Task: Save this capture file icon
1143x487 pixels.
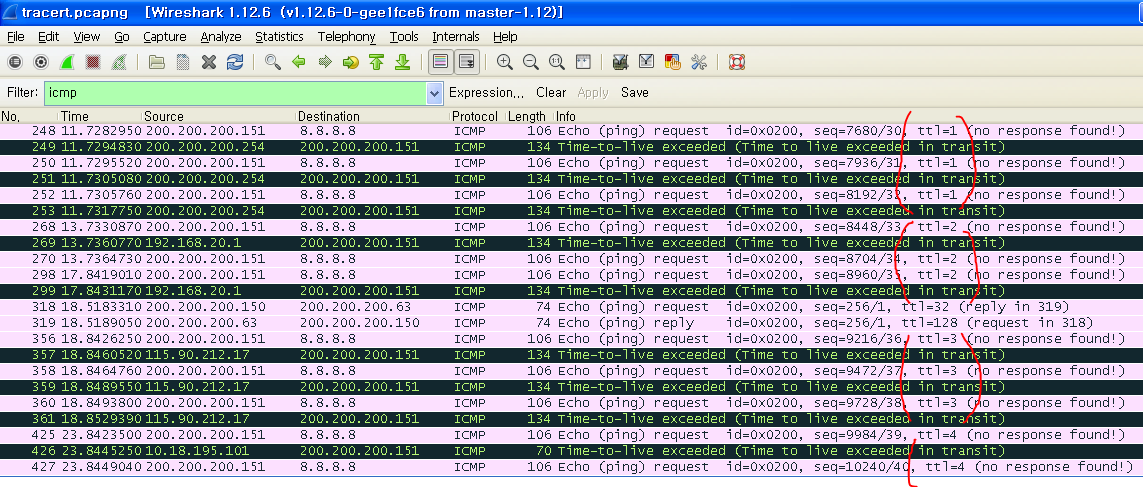Action: click(x=182, y=63)
